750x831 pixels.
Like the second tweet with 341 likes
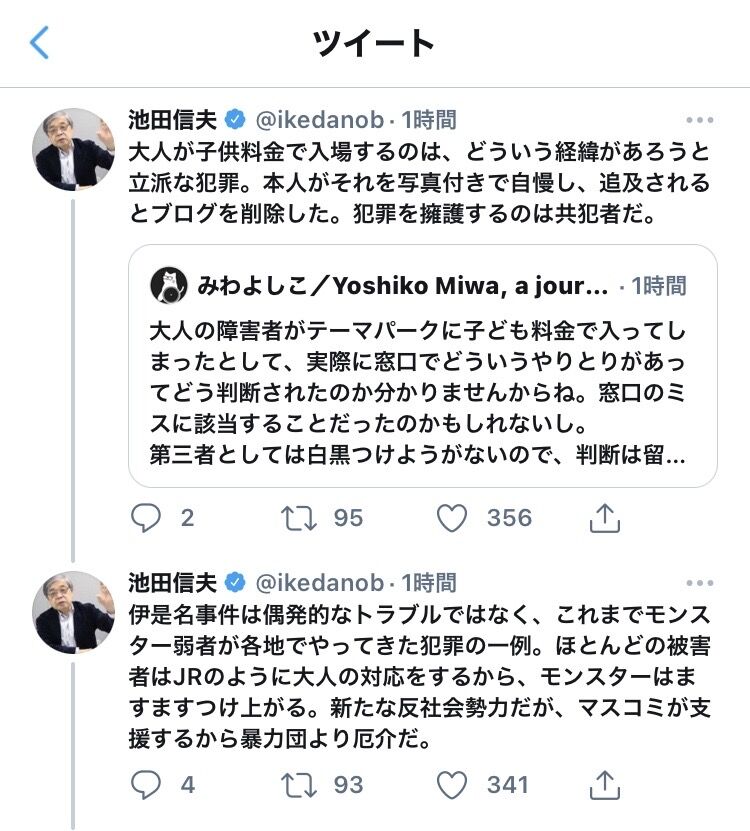tap(453, 784)
